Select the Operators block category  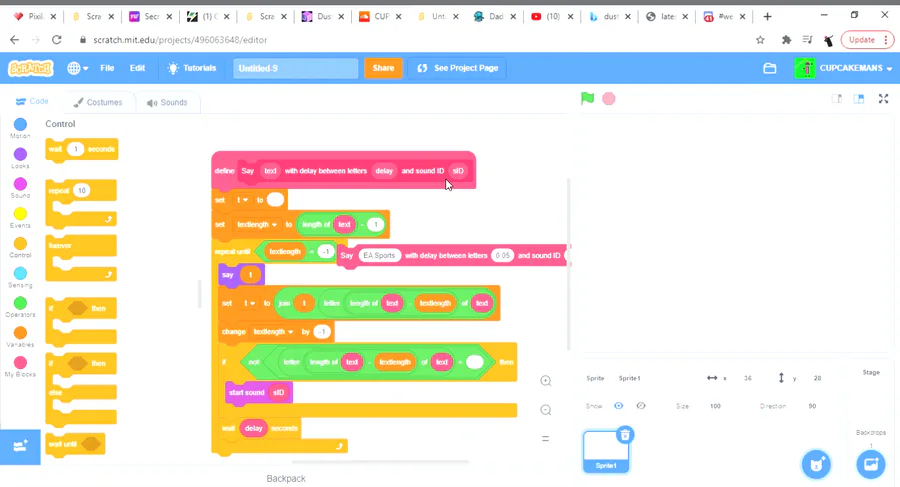20,307
